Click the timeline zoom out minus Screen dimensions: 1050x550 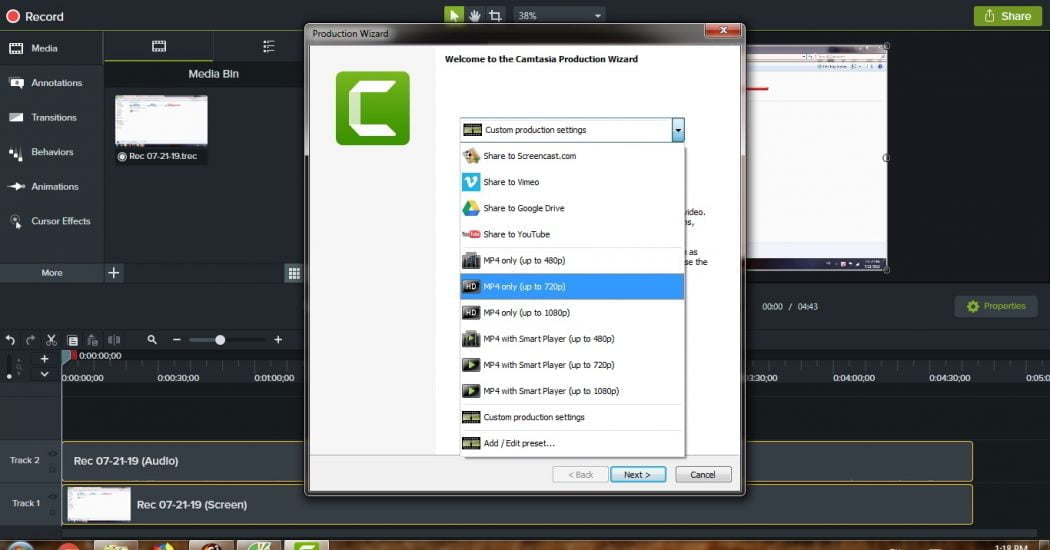point(177,340)
